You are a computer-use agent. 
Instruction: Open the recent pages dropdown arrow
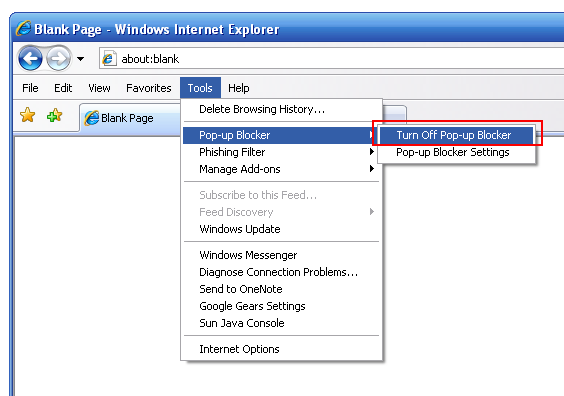81,59
